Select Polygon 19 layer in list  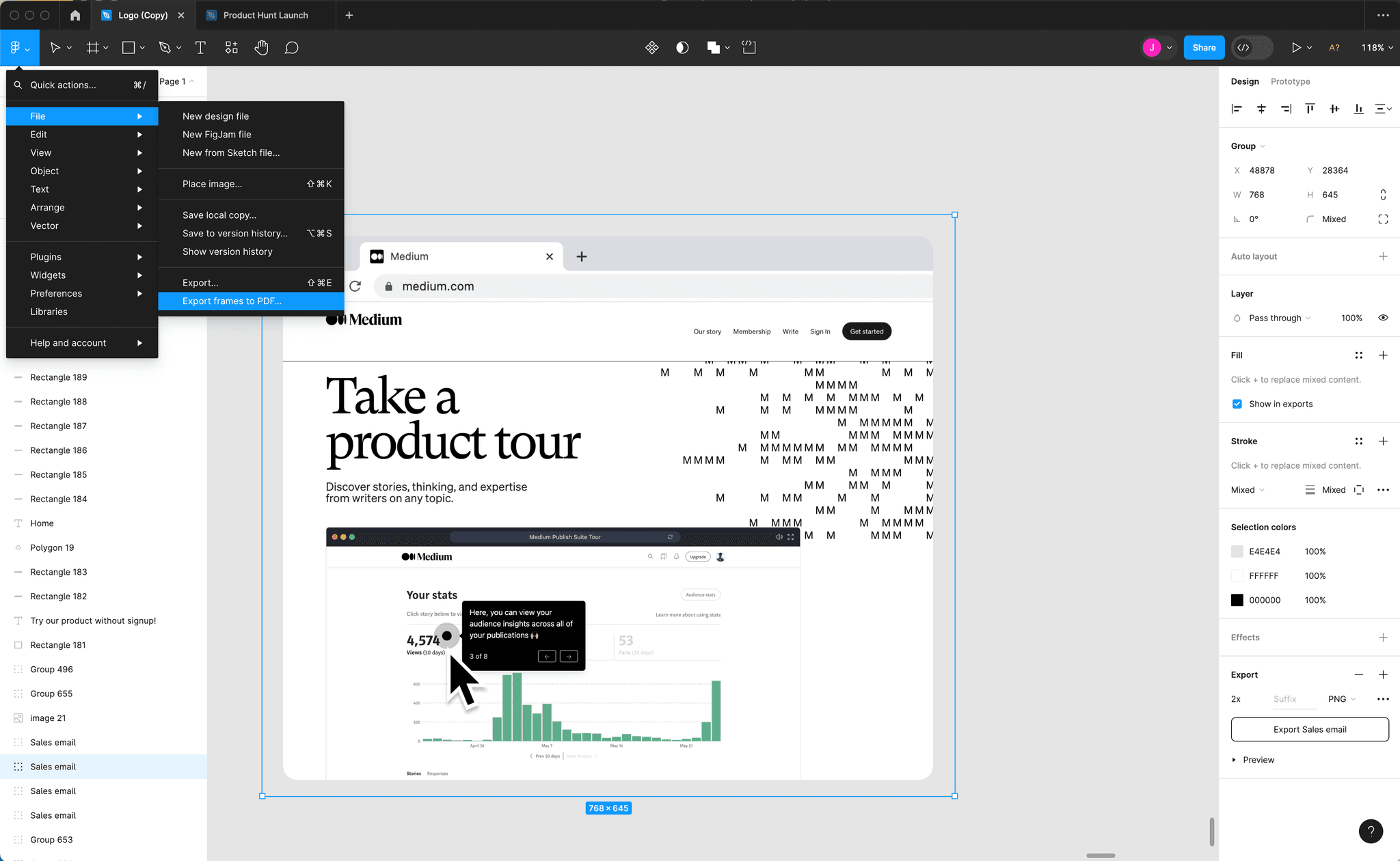point(52,547)
